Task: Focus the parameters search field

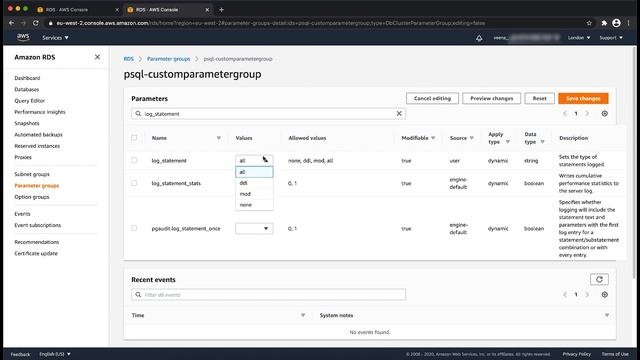Action: 268,113
